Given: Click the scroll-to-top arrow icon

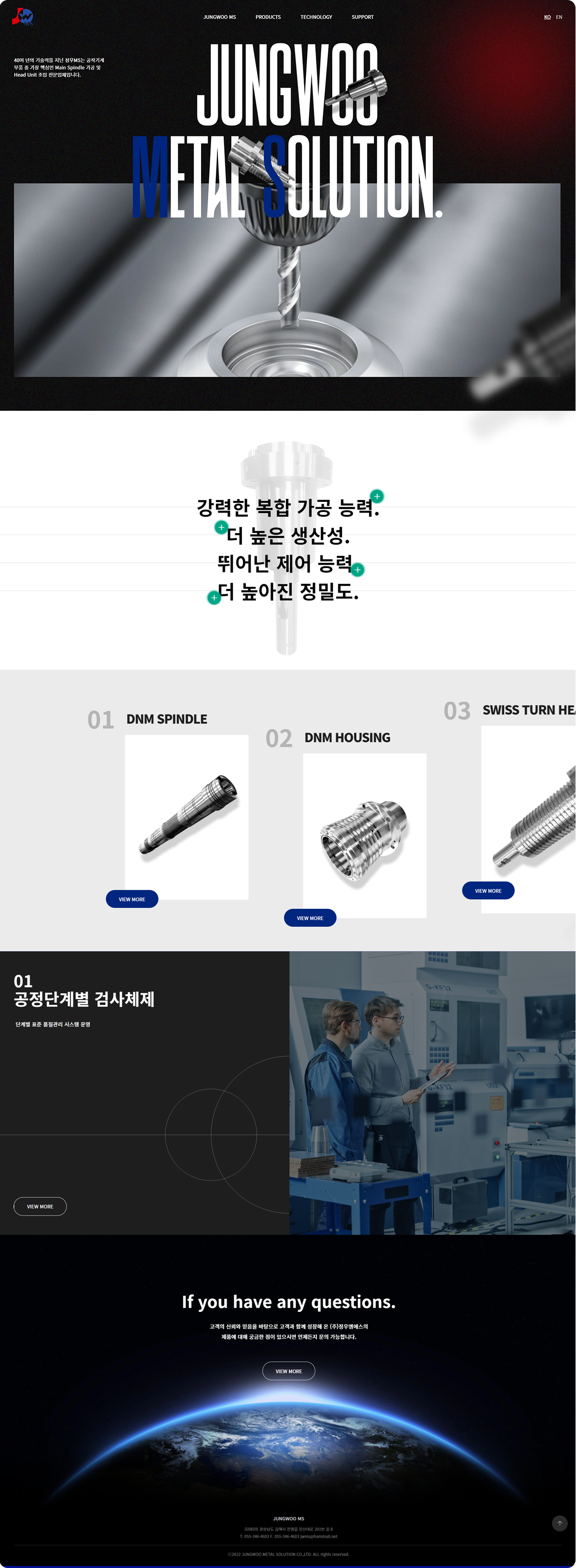Looking at the screenshot, I should pyautogui.click(x=560, y=1523).
